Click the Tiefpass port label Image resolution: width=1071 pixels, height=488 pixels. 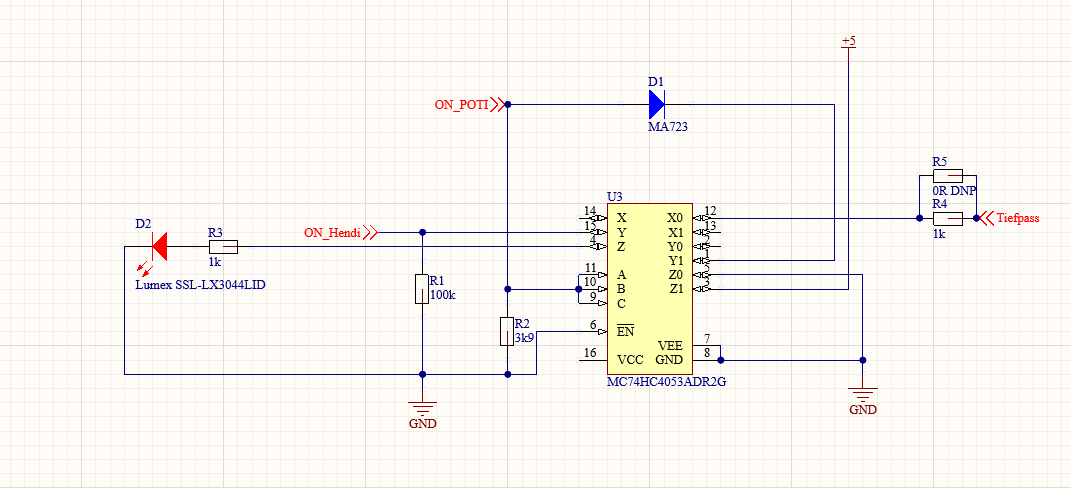[1018, 218]
